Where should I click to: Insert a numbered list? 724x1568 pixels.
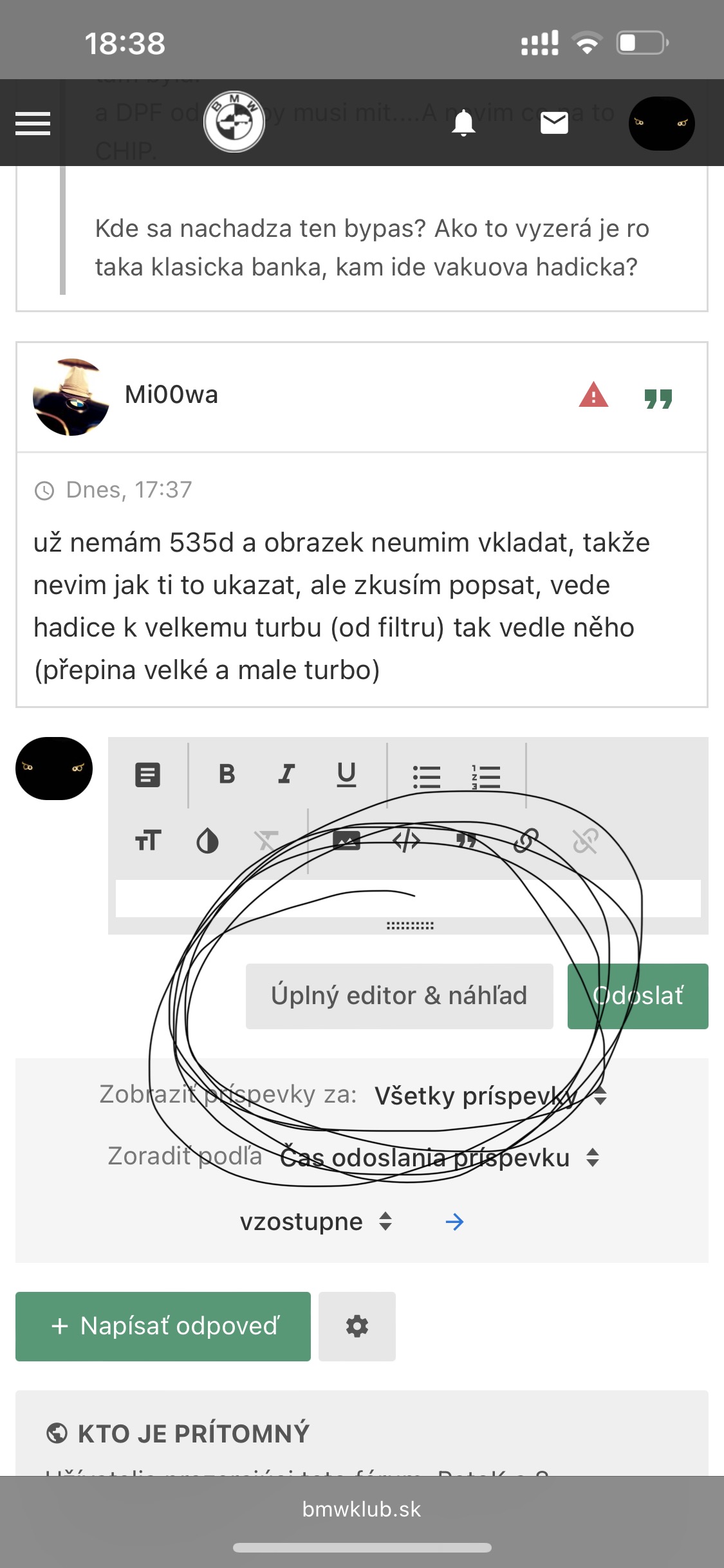(x=486, y=776)
